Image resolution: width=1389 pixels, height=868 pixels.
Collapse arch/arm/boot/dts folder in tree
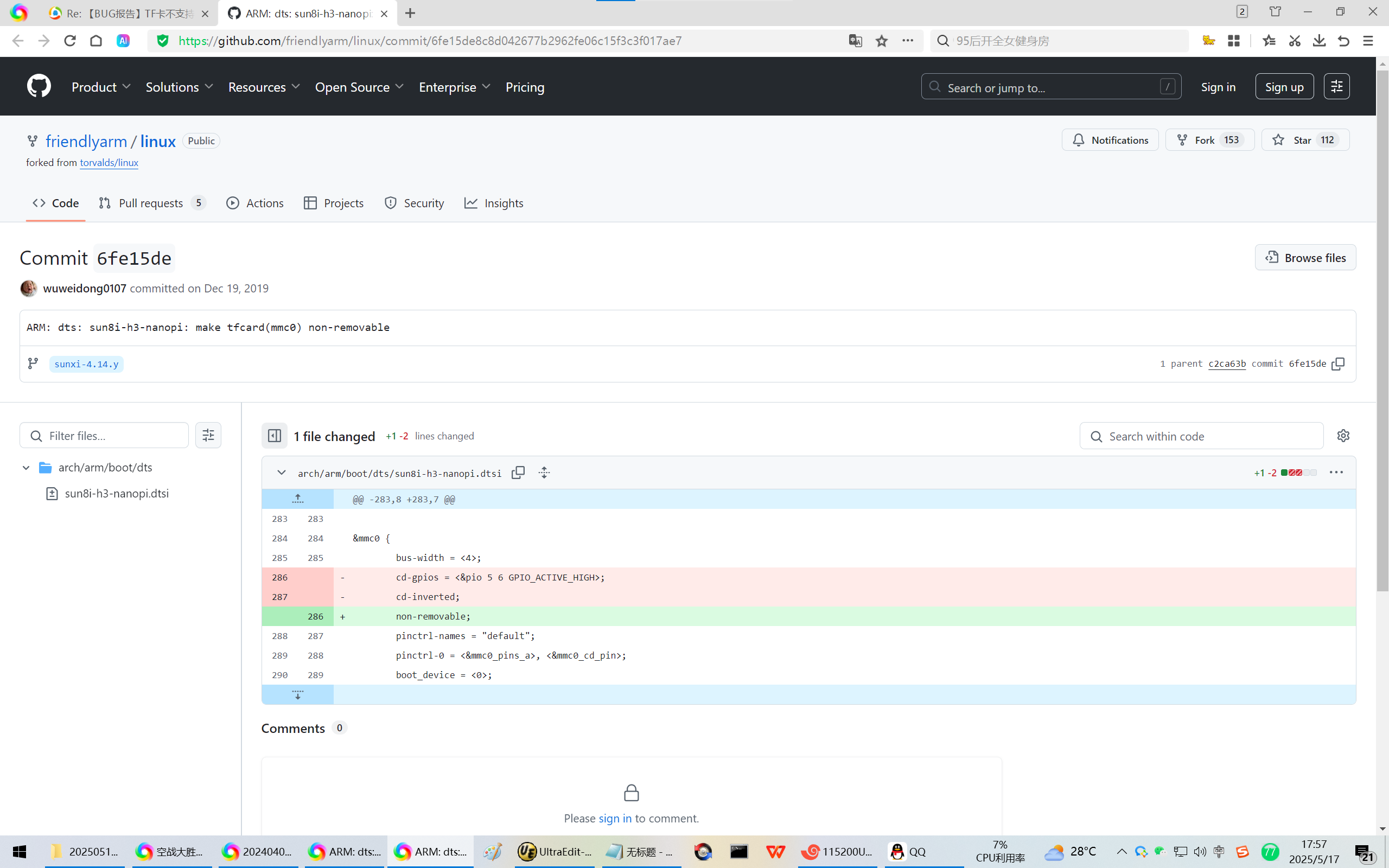26,467
